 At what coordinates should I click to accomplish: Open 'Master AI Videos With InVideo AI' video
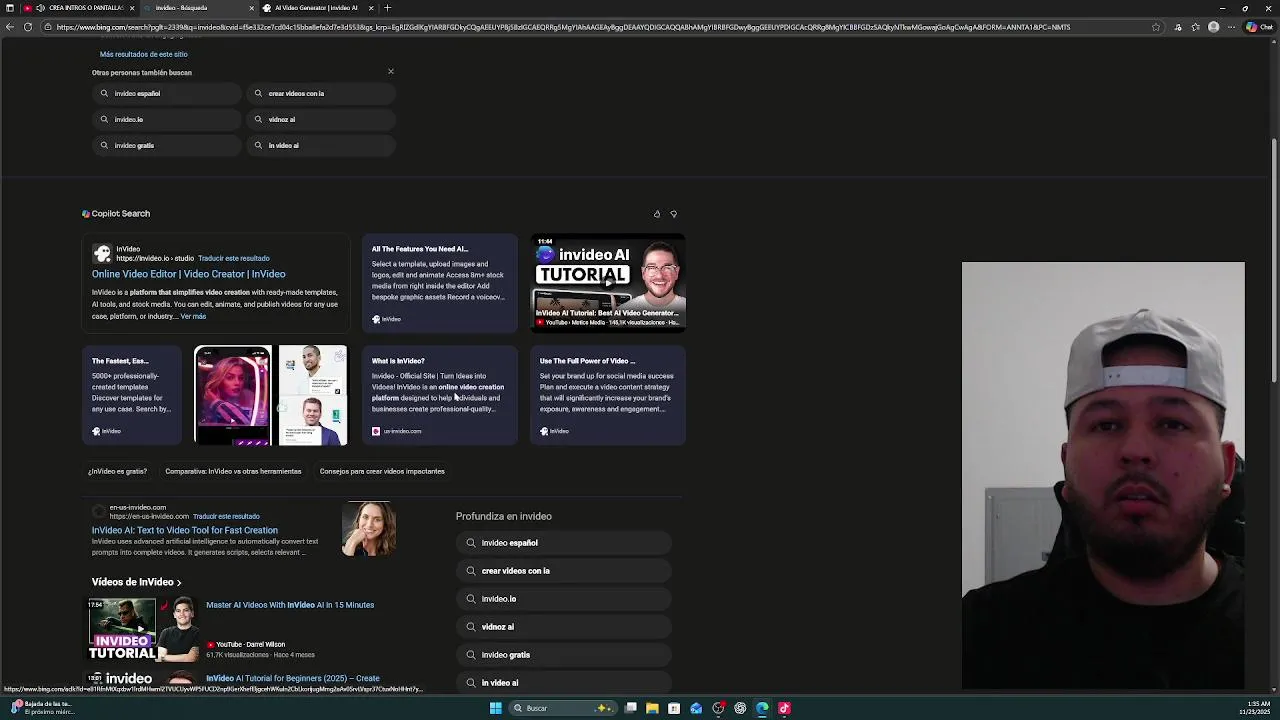tap(290, 605)
